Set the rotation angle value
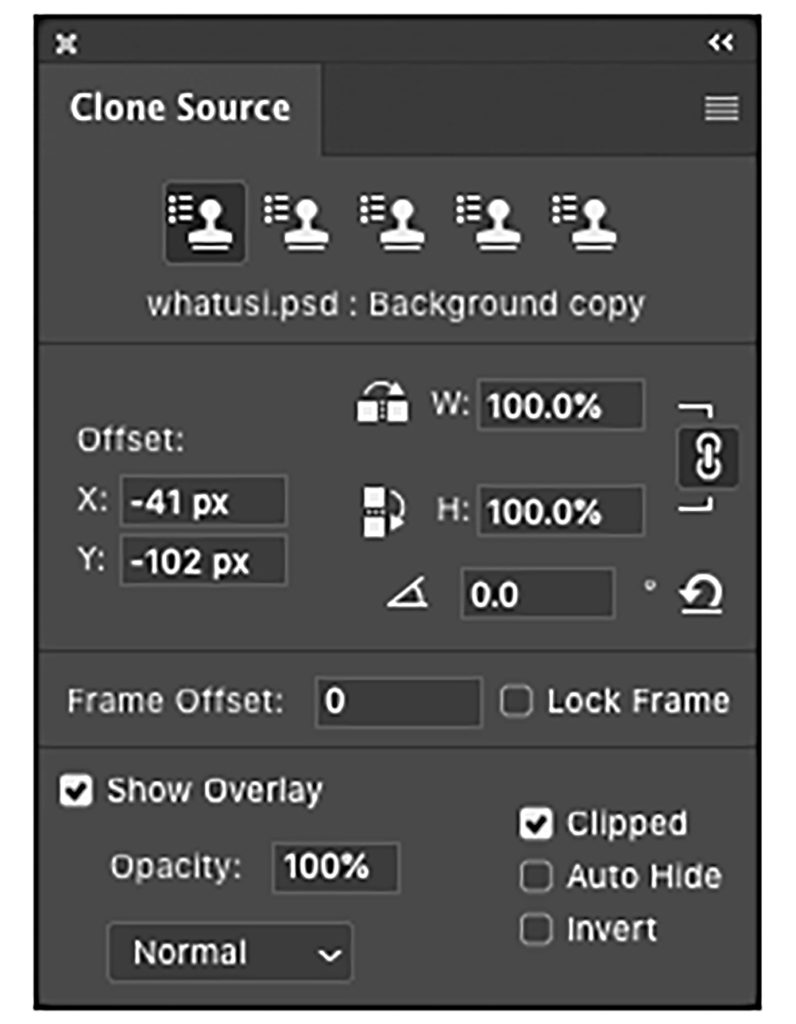This screenshot has height=1024, width=796. (536, 594)
